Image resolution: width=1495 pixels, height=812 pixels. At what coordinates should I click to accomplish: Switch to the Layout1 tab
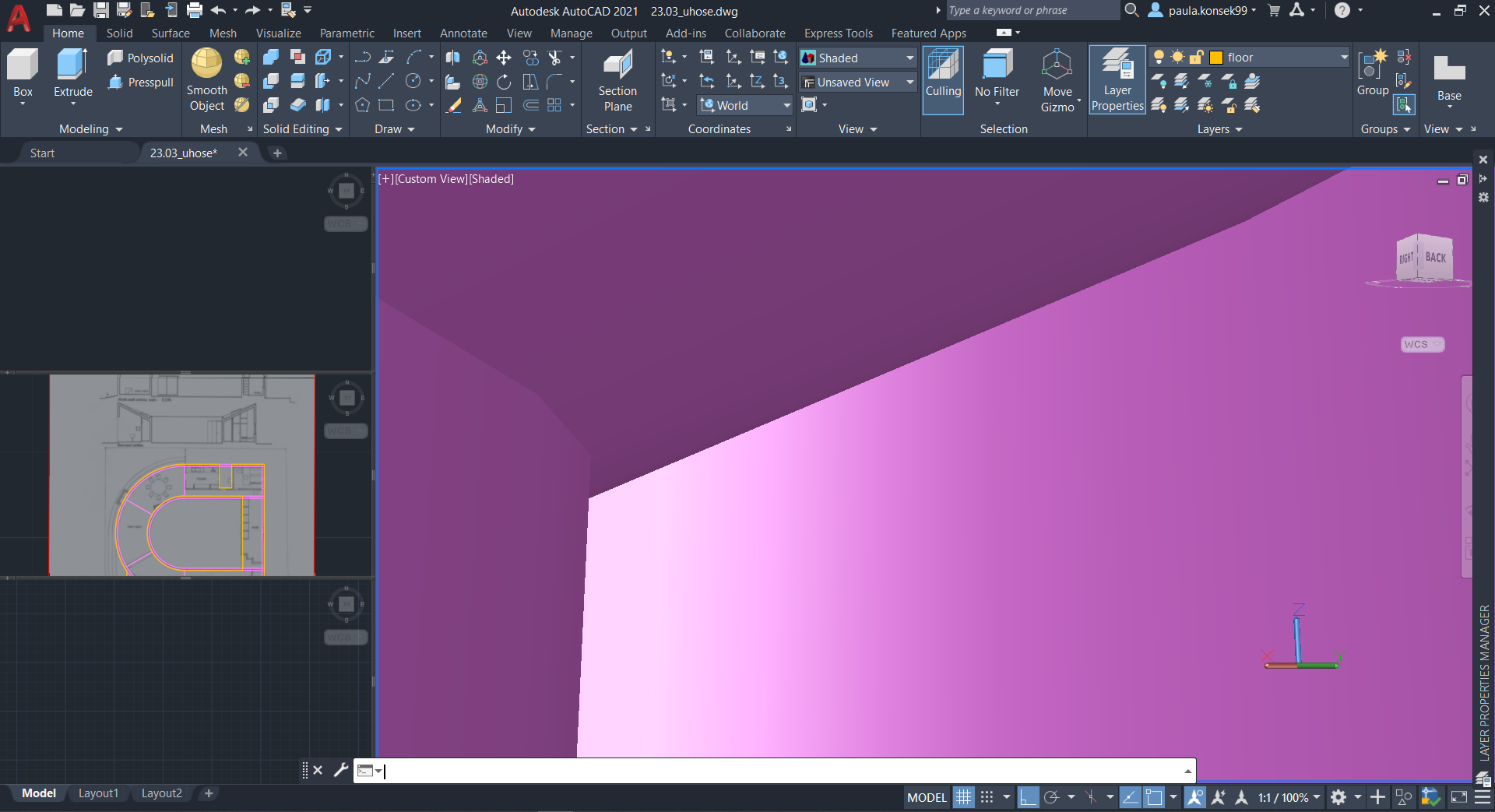point(98,793)
